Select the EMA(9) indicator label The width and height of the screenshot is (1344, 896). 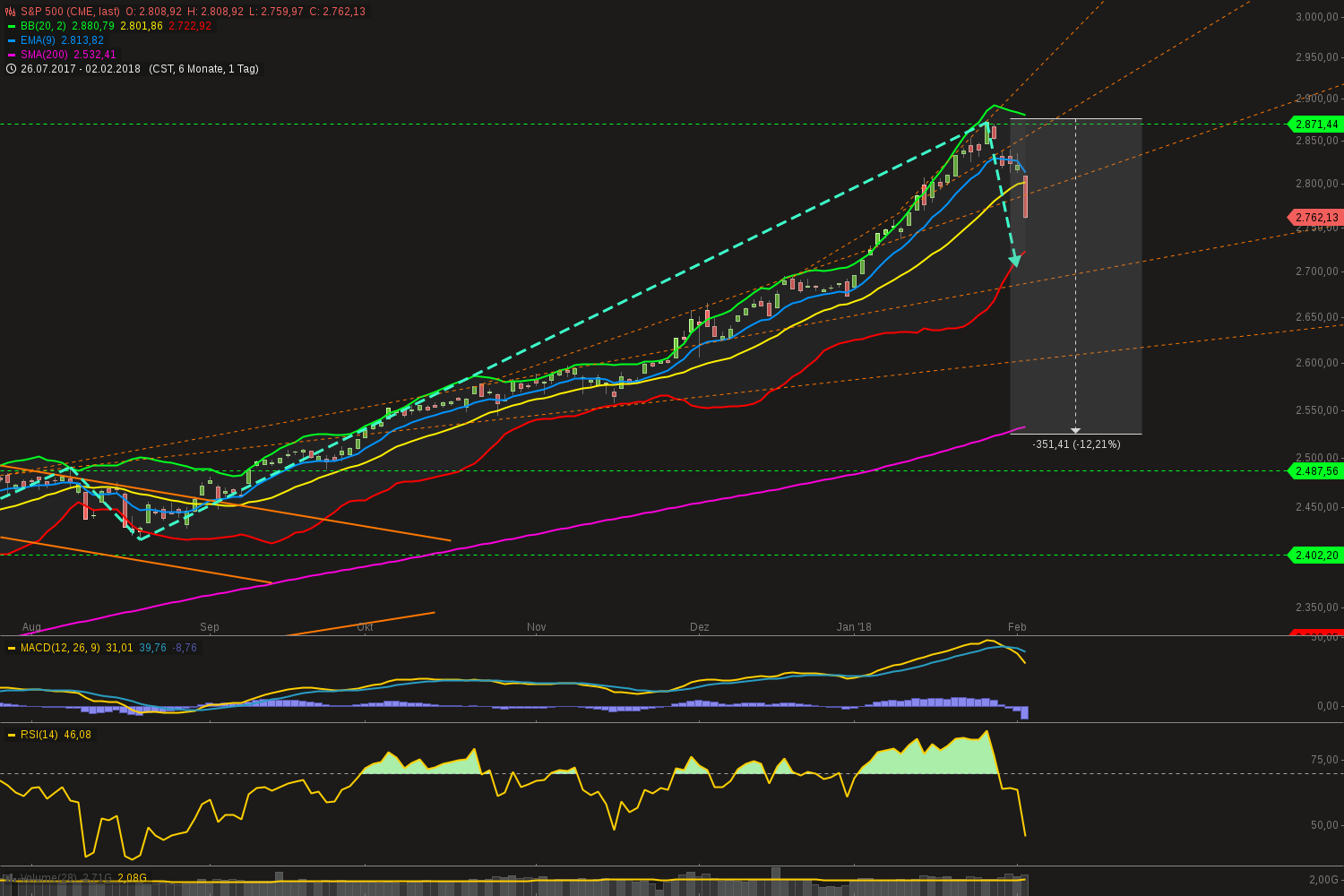click(39, 40)
